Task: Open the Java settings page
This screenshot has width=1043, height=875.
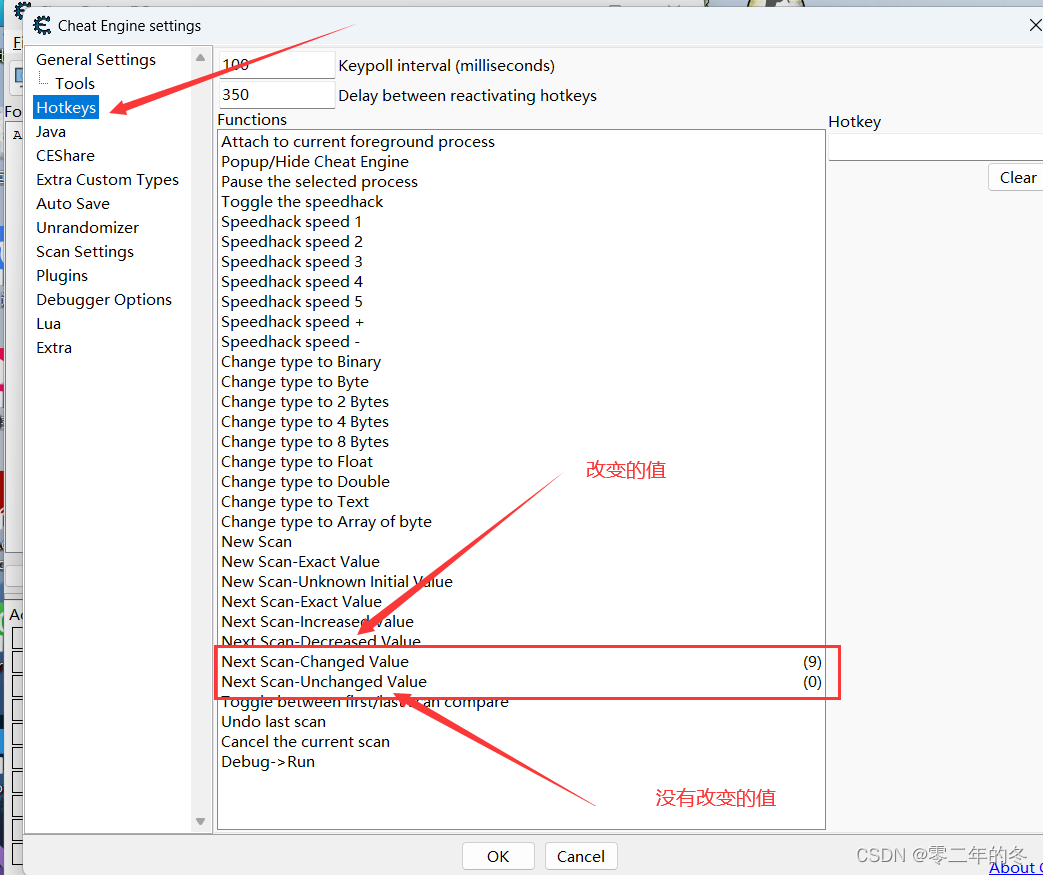Action: tap(51, 131)
